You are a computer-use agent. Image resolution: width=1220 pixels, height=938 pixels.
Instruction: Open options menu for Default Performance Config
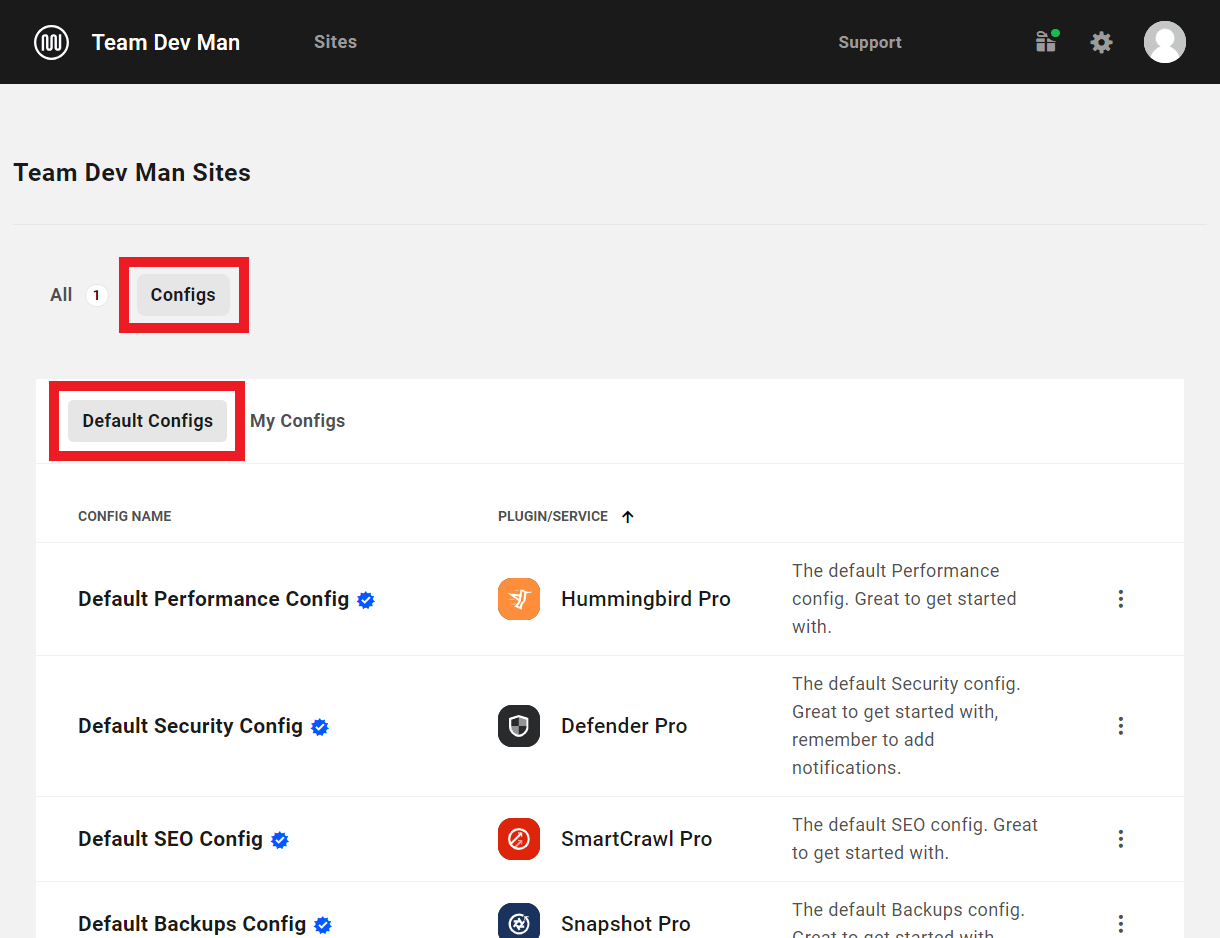1121,599
